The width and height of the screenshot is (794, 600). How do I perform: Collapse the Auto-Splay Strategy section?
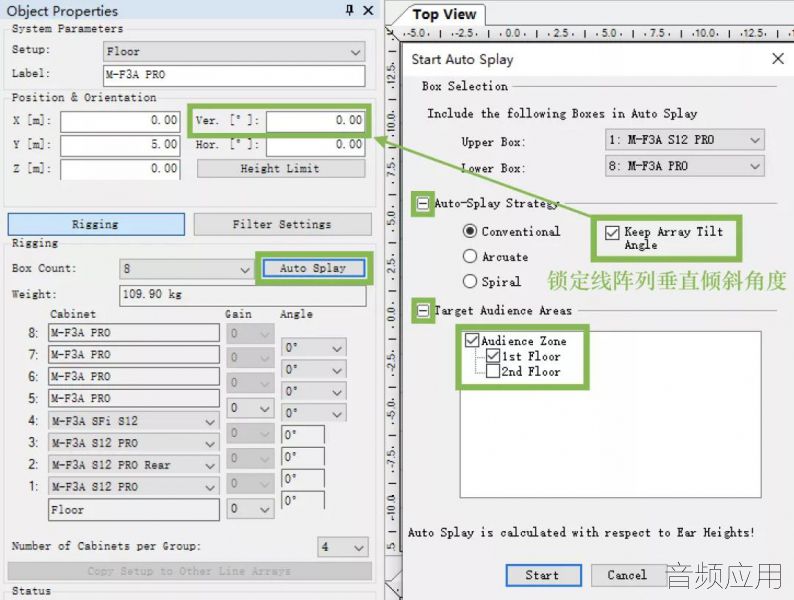click(422, 204)
